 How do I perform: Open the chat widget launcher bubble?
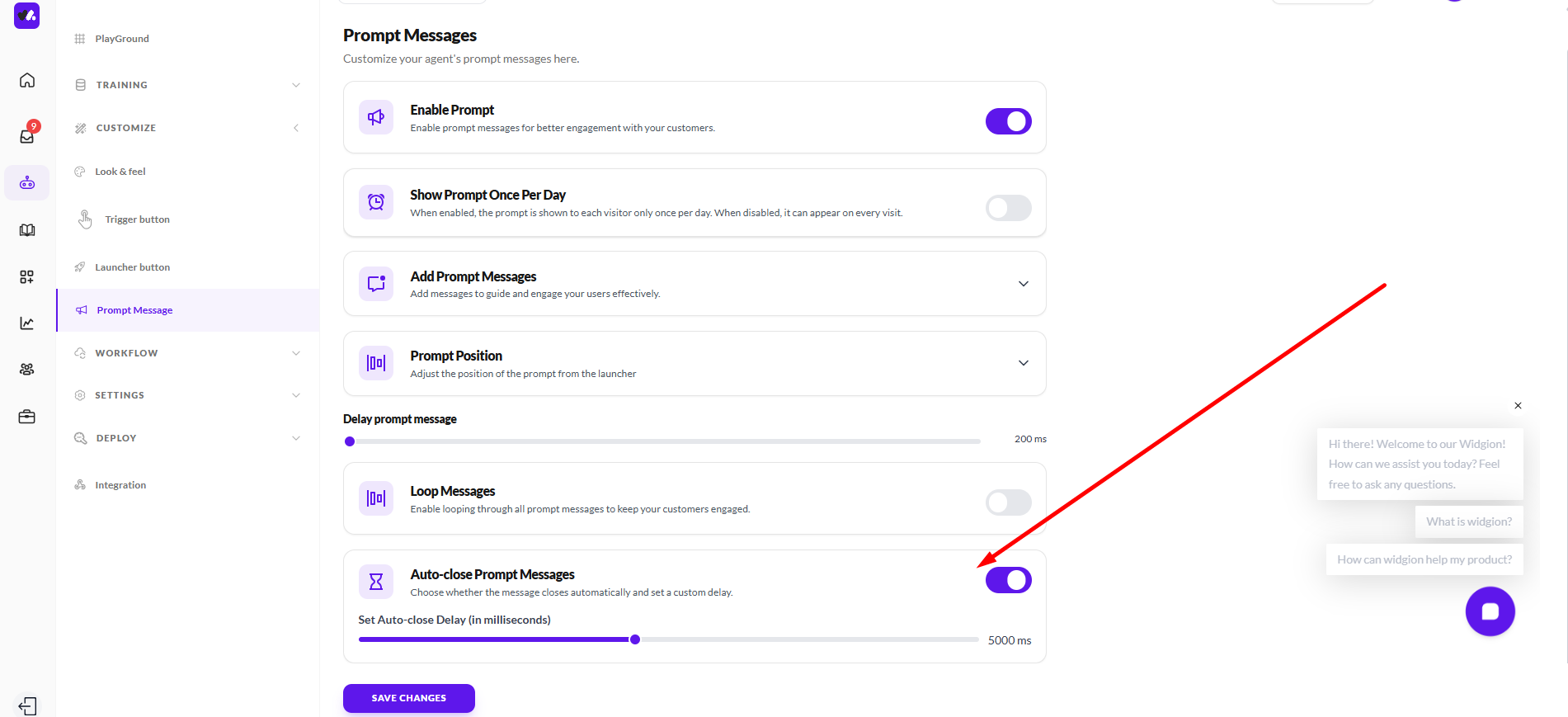pos(1490,611)
